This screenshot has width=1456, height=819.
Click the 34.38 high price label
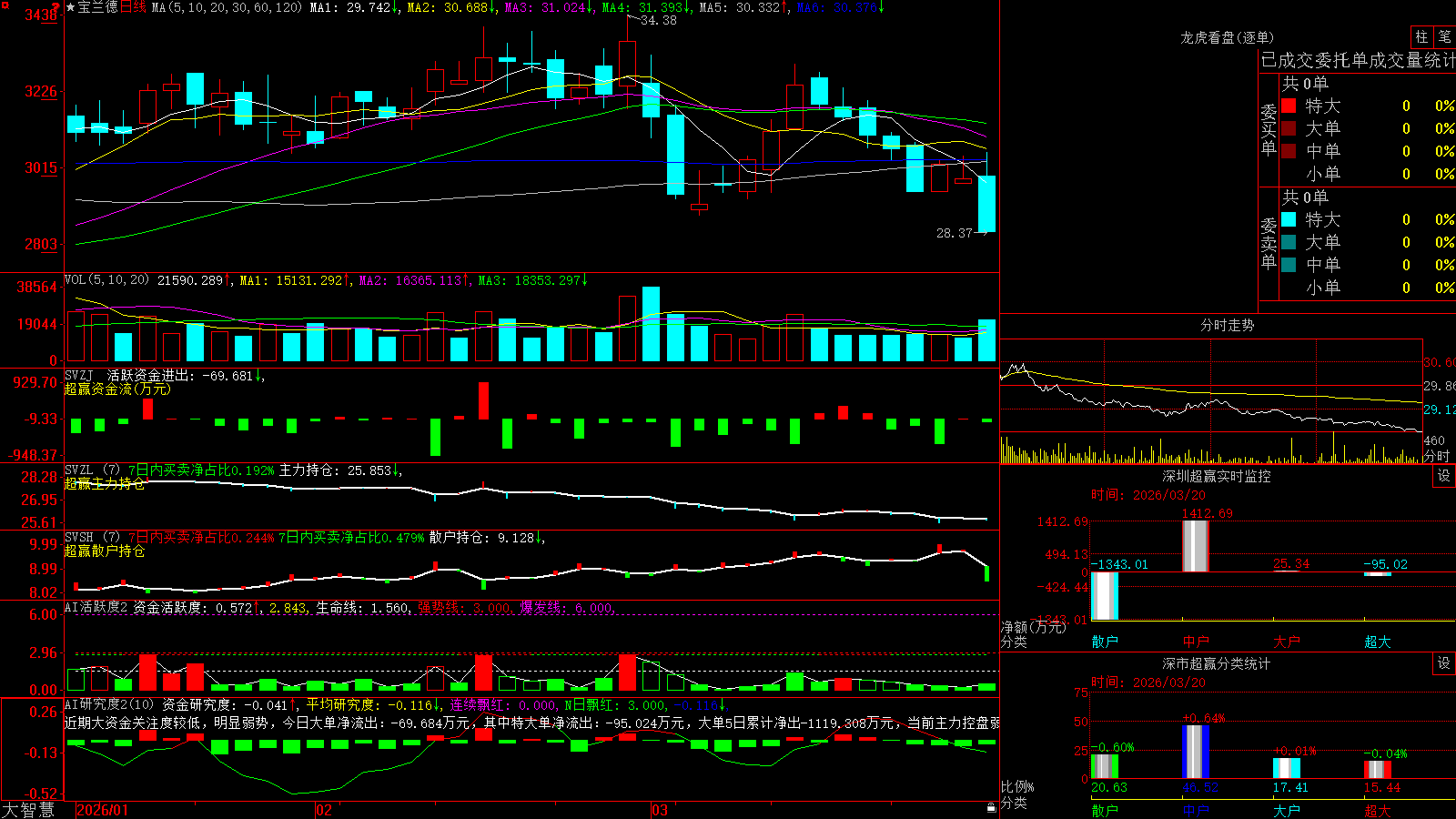tap(659, 20)
